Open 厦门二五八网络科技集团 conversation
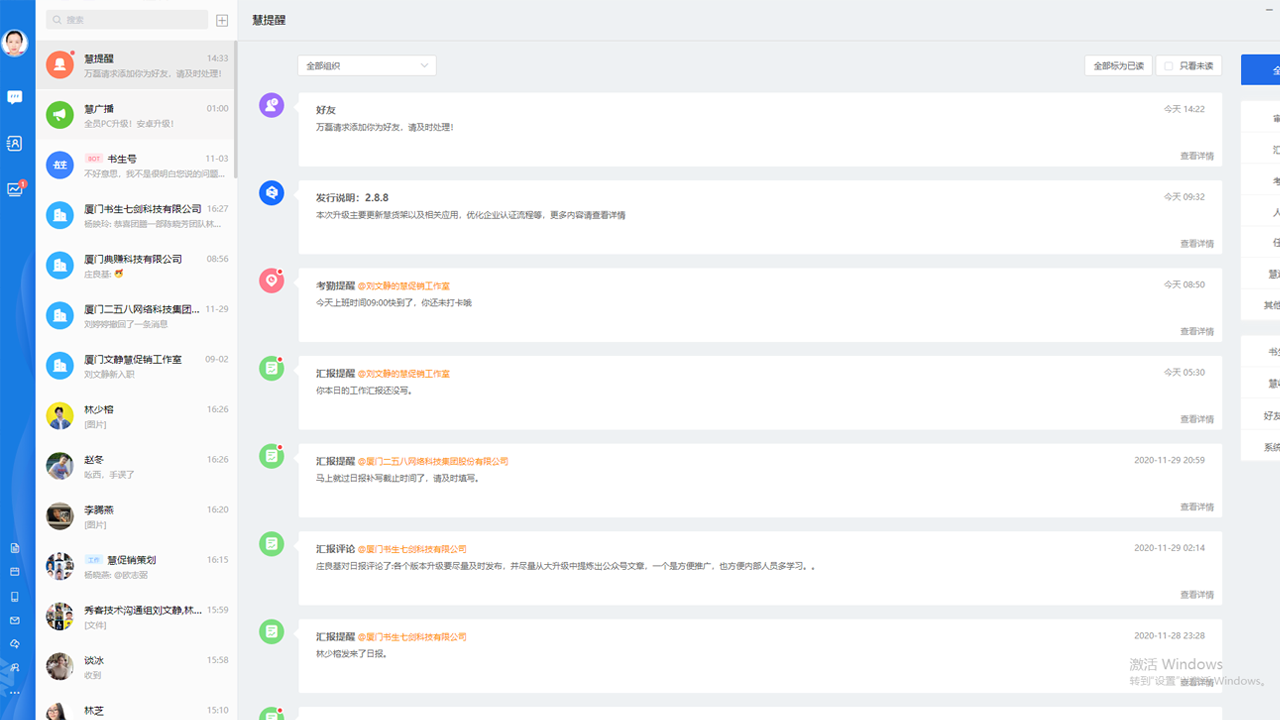The height and width of the screenshot is (720, 1280). click(137, 316)
